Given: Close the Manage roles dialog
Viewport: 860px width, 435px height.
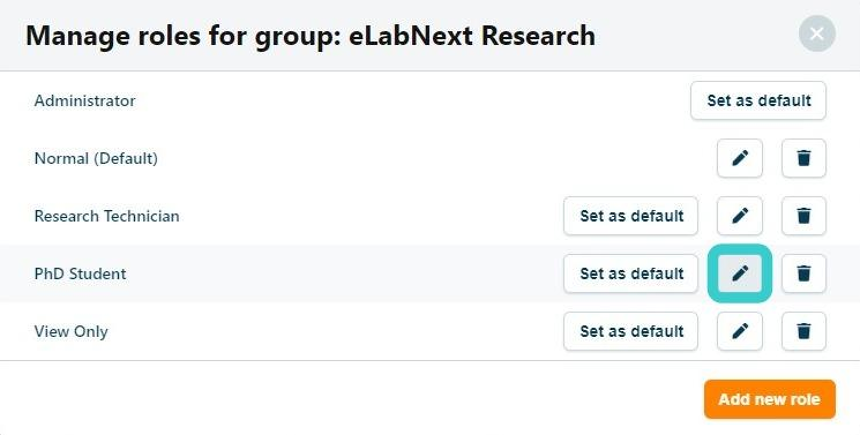Looking at the screenshot, I should pyautogui.click(x=817, y=33).
